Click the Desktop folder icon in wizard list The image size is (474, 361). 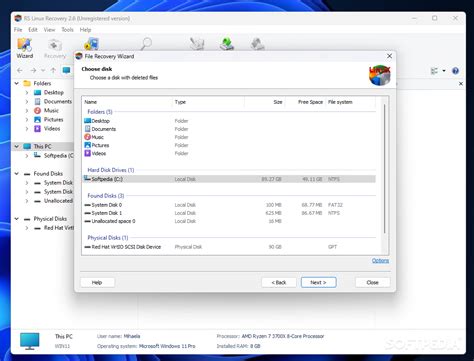[87, 120]
